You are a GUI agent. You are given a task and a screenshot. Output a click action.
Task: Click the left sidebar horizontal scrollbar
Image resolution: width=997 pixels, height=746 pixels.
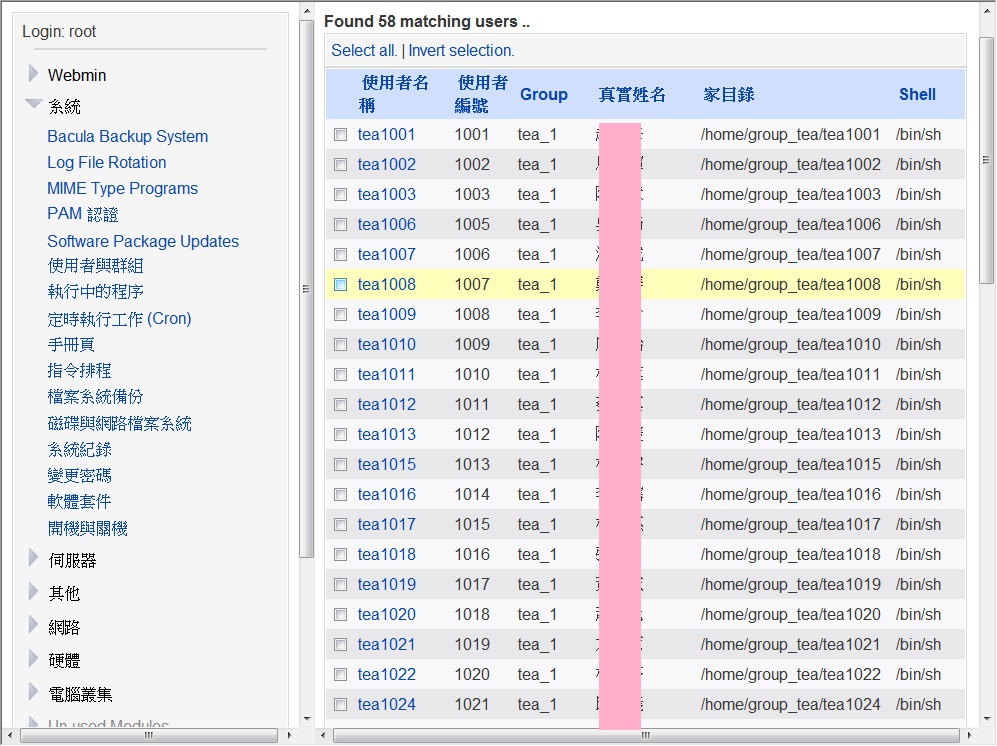click(148, 735)
